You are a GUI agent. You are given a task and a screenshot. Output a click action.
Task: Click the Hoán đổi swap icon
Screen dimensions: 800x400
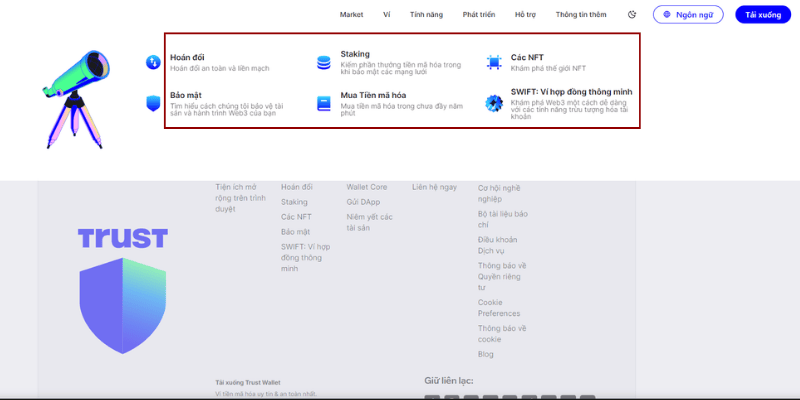pyautogui.click(x=153, y=63)
